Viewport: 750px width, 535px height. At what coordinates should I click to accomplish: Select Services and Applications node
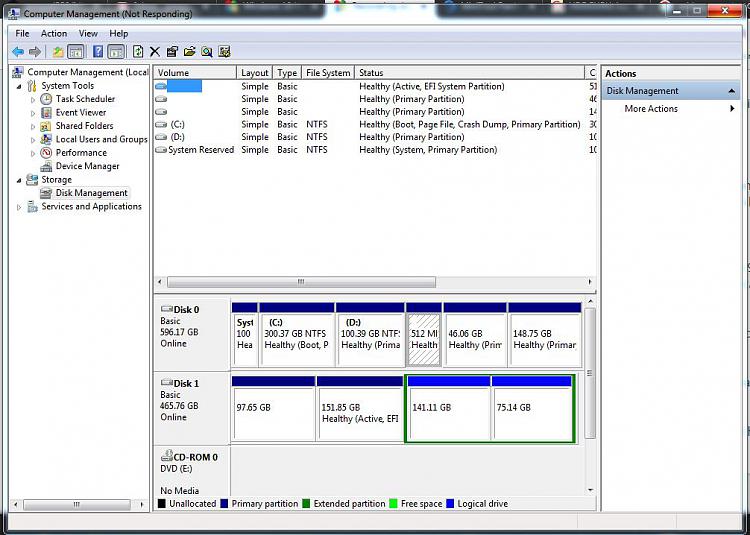(91, 207)
